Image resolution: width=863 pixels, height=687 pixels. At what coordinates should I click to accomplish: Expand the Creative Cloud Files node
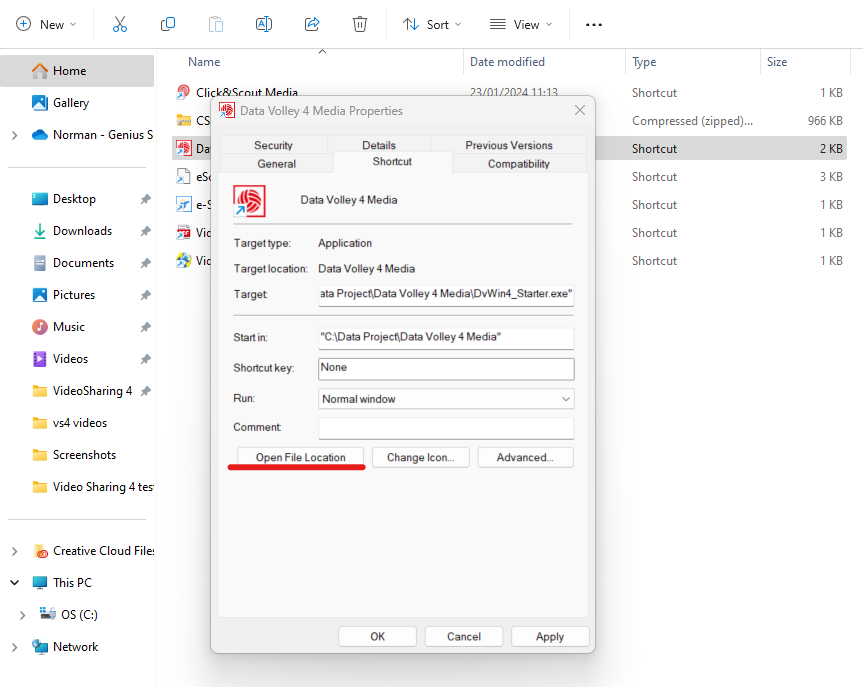click(x=15, y=551)
